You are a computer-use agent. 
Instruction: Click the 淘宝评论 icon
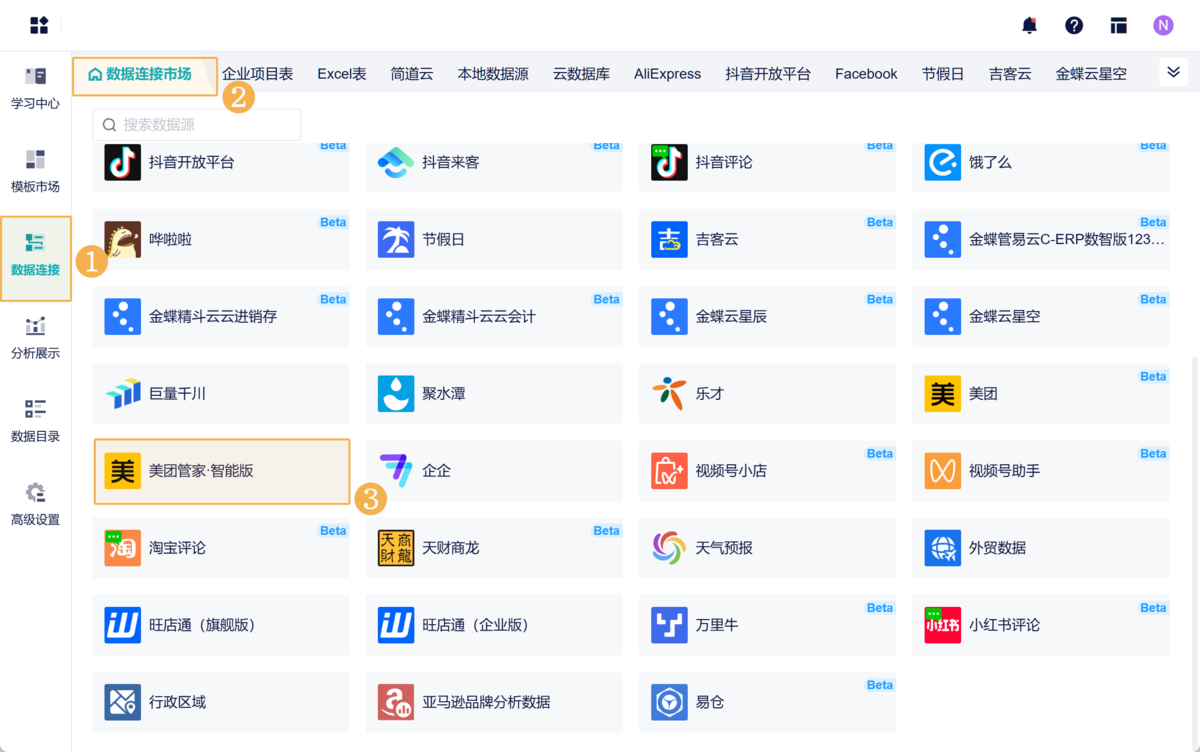coord(123,548)
